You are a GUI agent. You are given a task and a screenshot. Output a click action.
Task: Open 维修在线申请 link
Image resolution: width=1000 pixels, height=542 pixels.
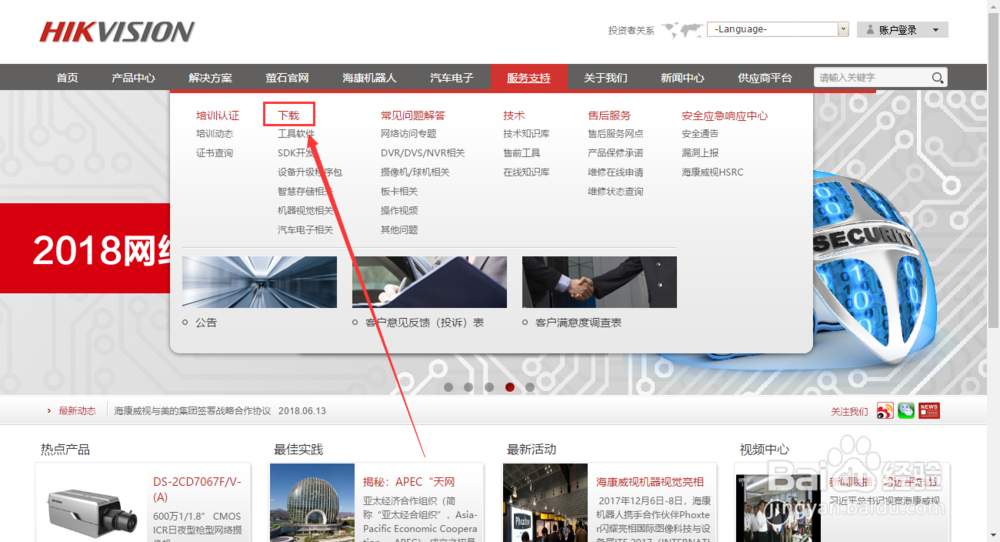point(615,172)
